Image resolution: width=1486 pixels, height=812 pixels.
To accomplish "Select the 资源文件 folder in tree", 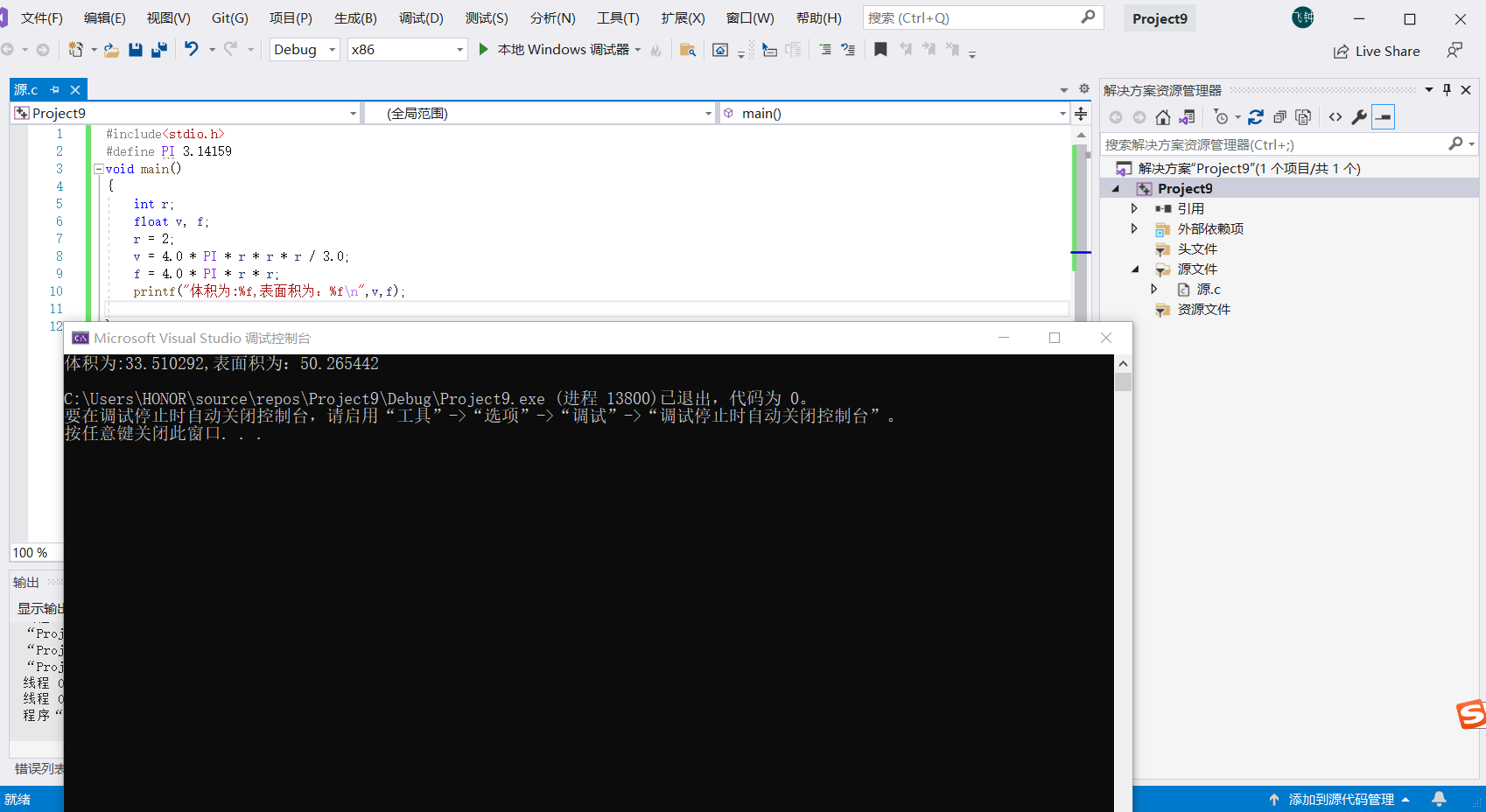I will point(1204,310).
